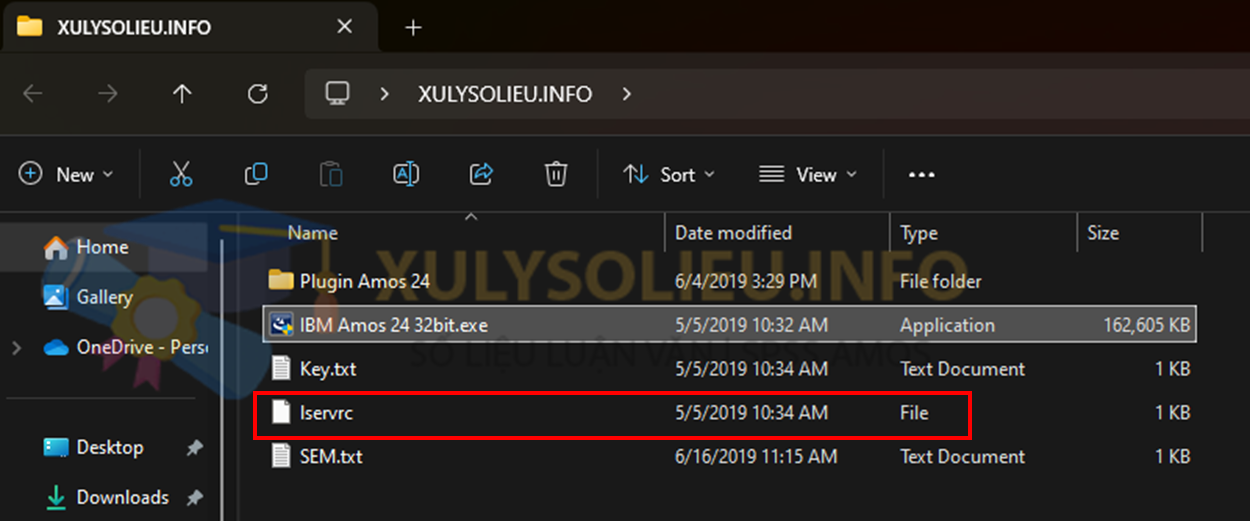Click the File folder type cell
The width and height of the screenshot is (1250, 521).
coord(941,281)
